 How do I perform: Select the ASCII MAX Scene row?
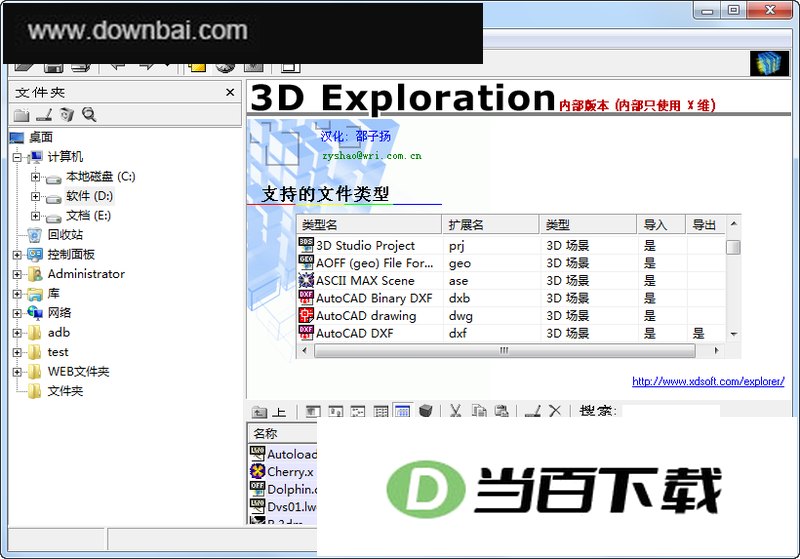tap(511, 281)
